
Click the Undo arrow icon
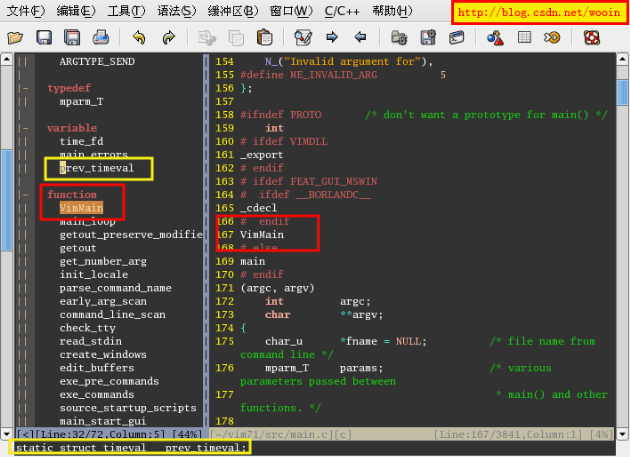[139, 38]
